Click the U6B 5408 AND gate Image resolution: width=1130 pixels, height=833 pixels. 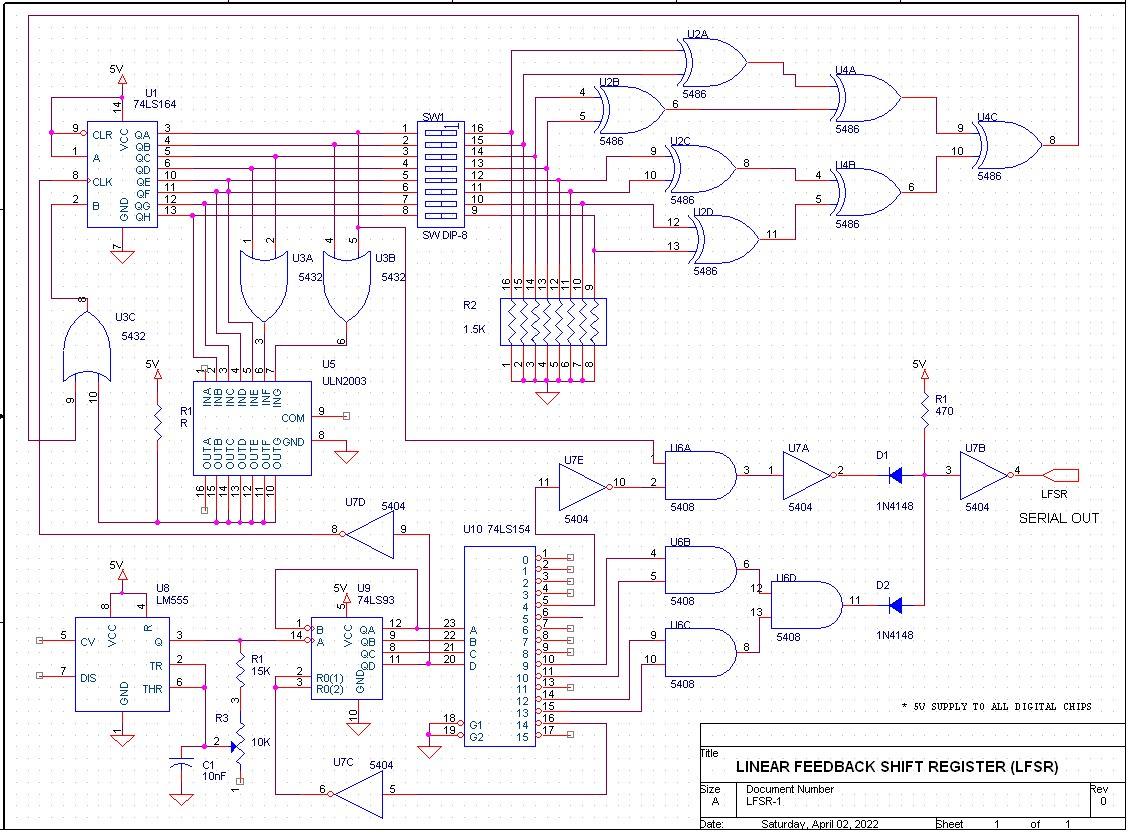(700, 570)
